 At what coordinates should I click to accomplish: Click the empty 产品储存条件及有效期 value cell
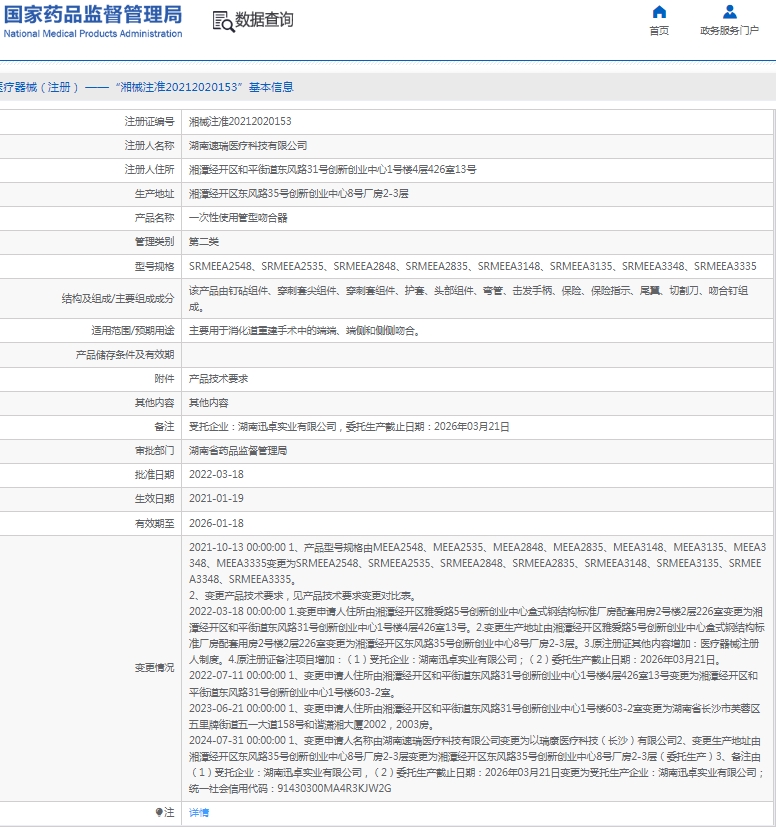click(477, 355)
